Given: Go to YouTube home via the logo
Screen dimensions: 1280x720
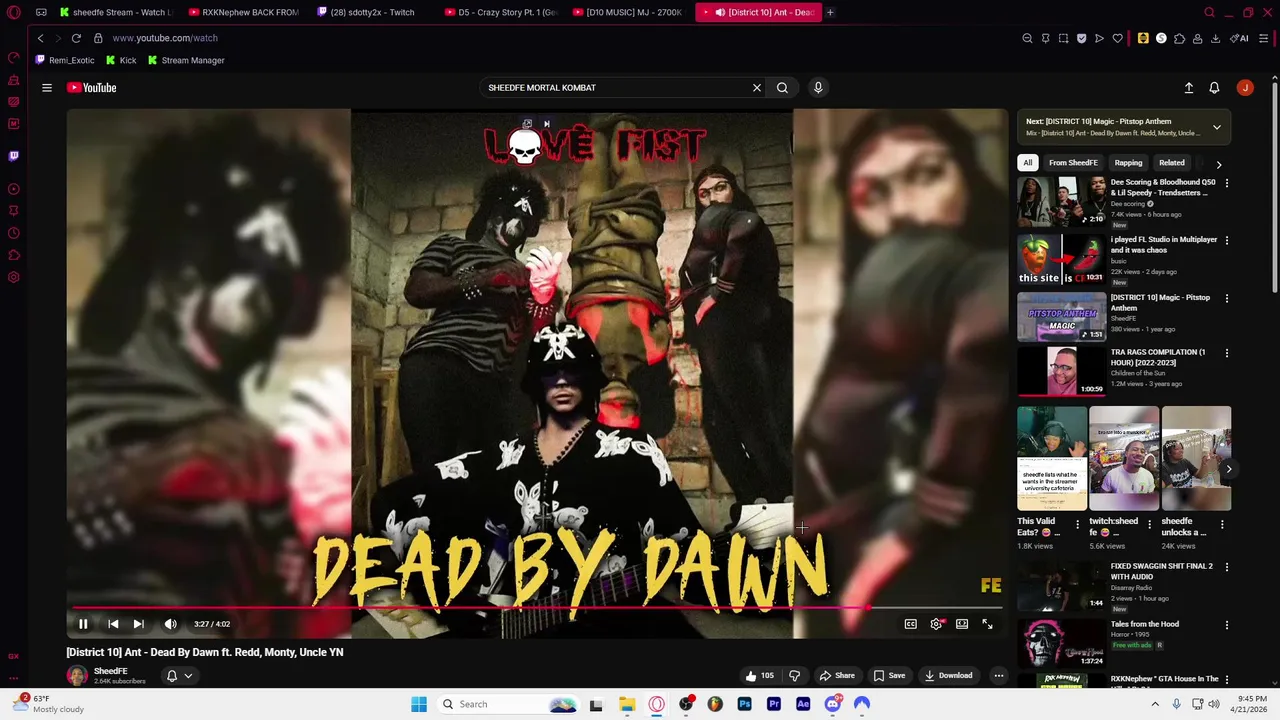Looking at the screenshot, I should pyautogui.click(x=92, y=88).
